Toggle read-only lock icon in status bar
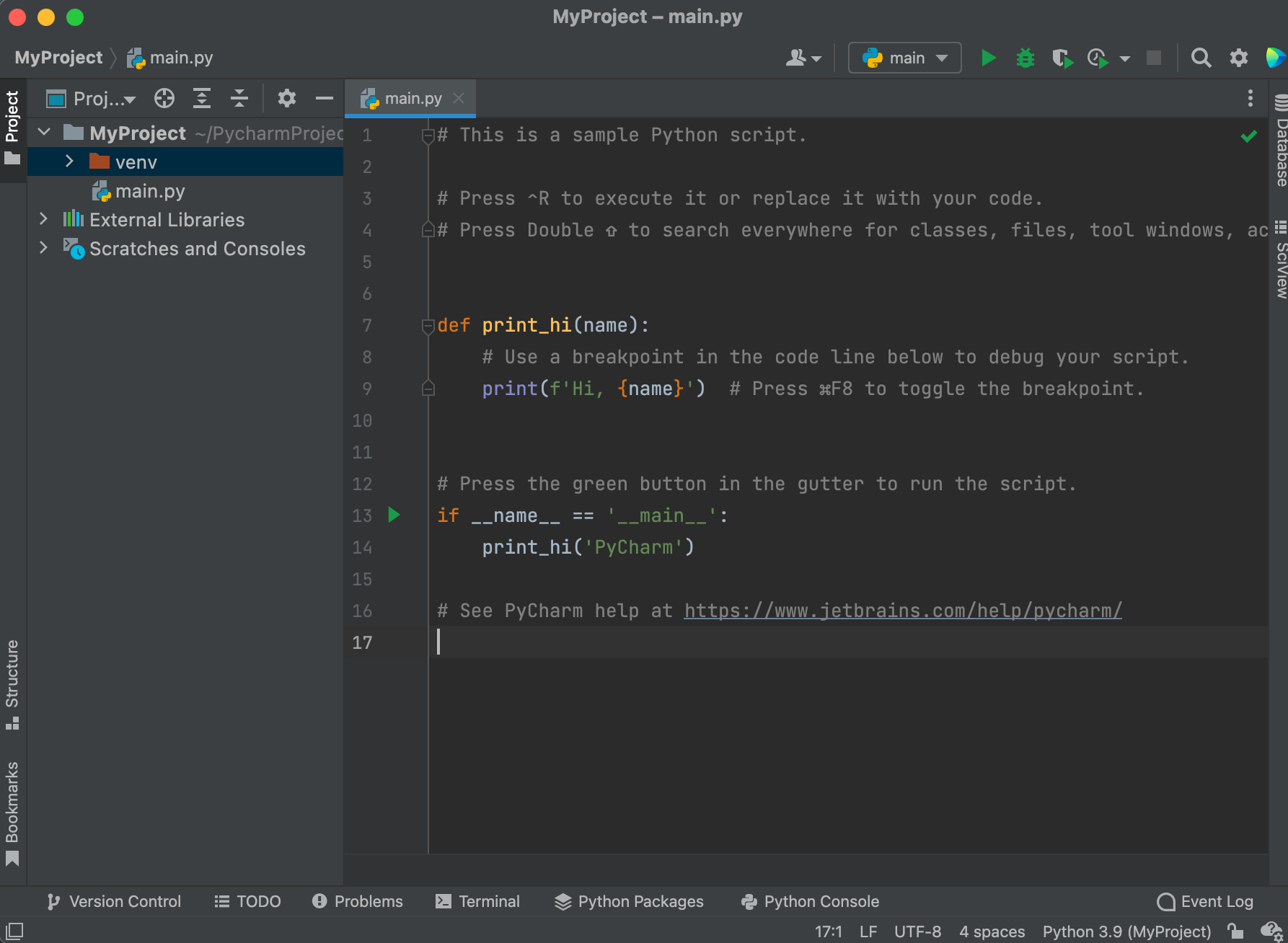Screen dimensions: 1288x943 pos(1235,931)
